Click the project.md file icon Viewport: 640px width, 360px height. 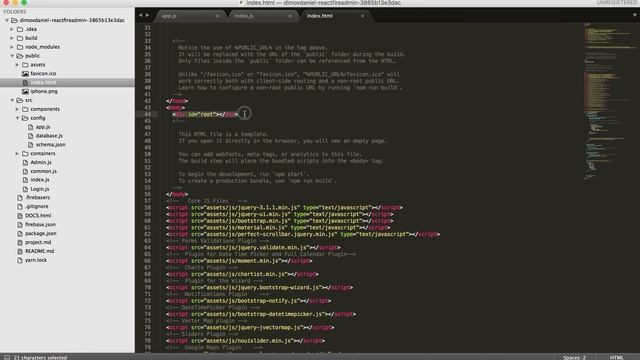(20, 242)
